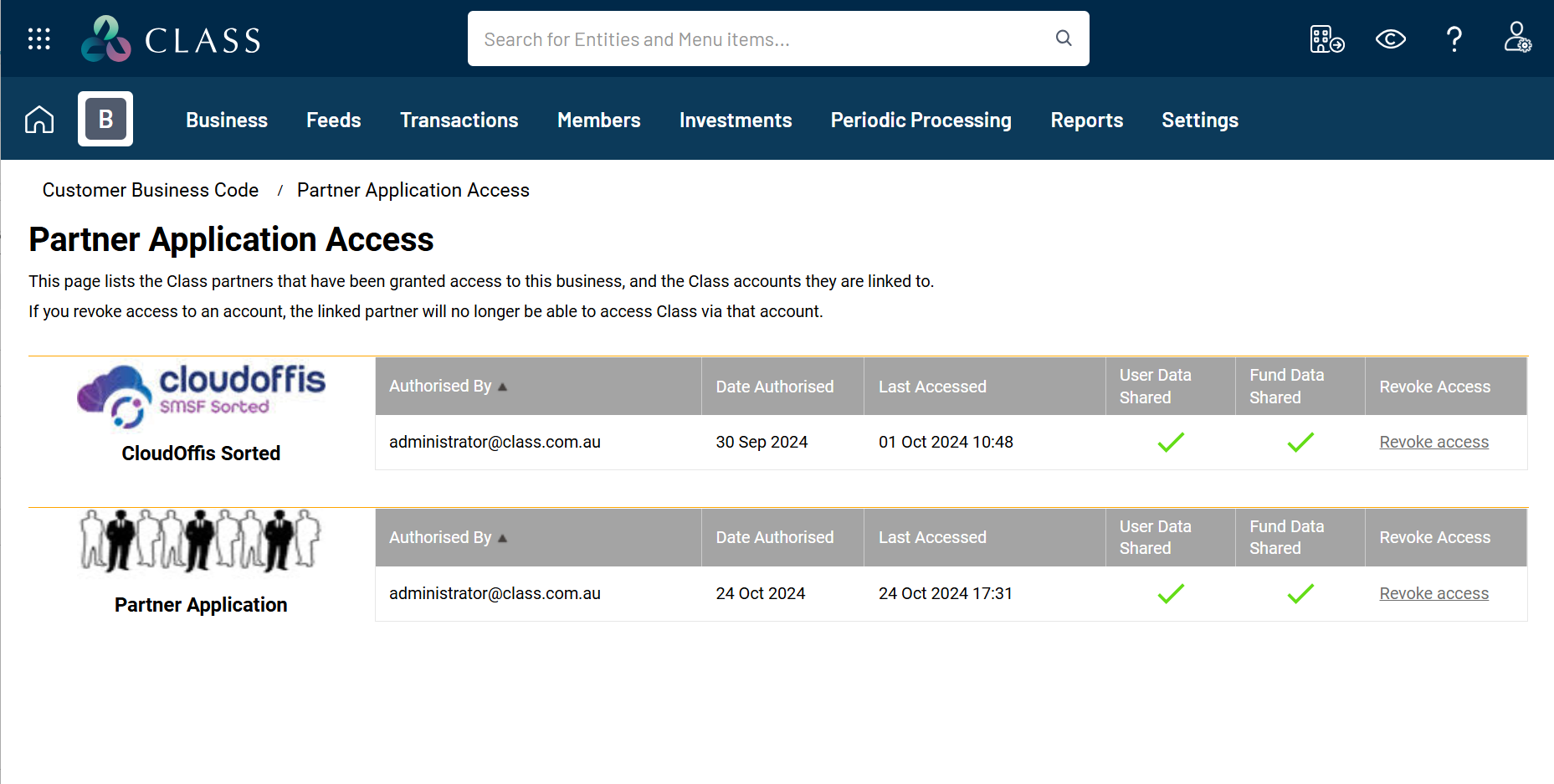The image size is (1554, 784).
Task: Select the 24 Oct 2024 17:31 cell
Action: click(x=946, y=593)
